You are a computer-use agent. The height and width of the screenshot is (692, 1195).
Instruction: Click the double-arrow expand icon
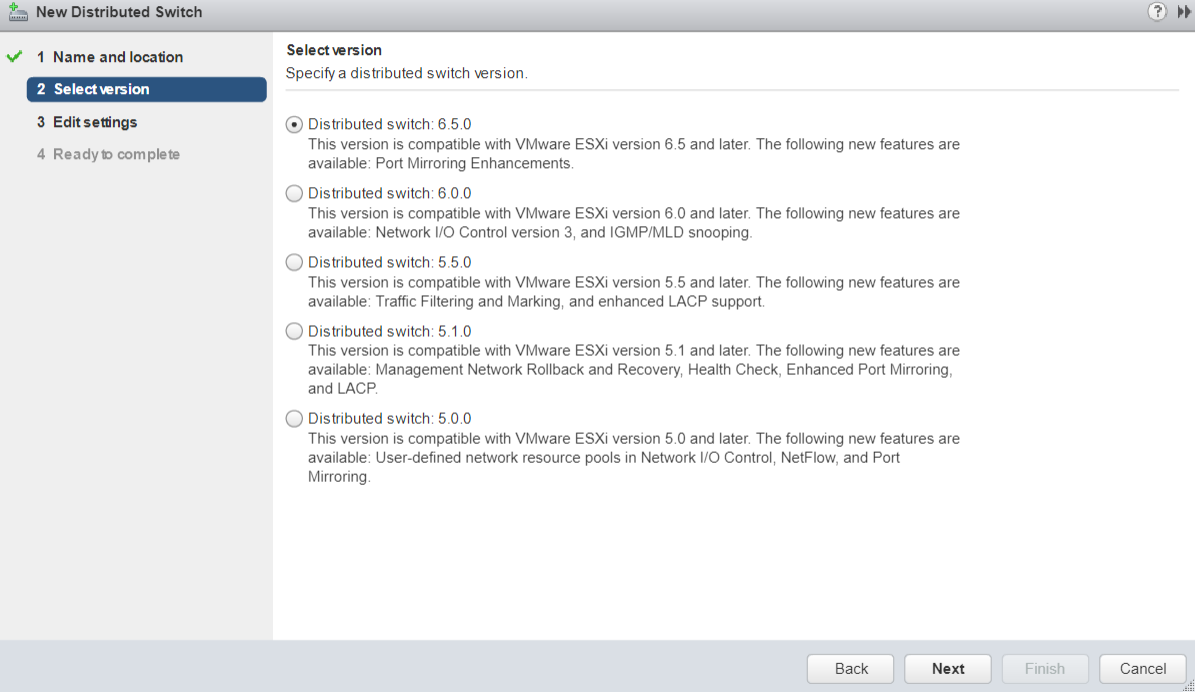tap(1184, 12)
